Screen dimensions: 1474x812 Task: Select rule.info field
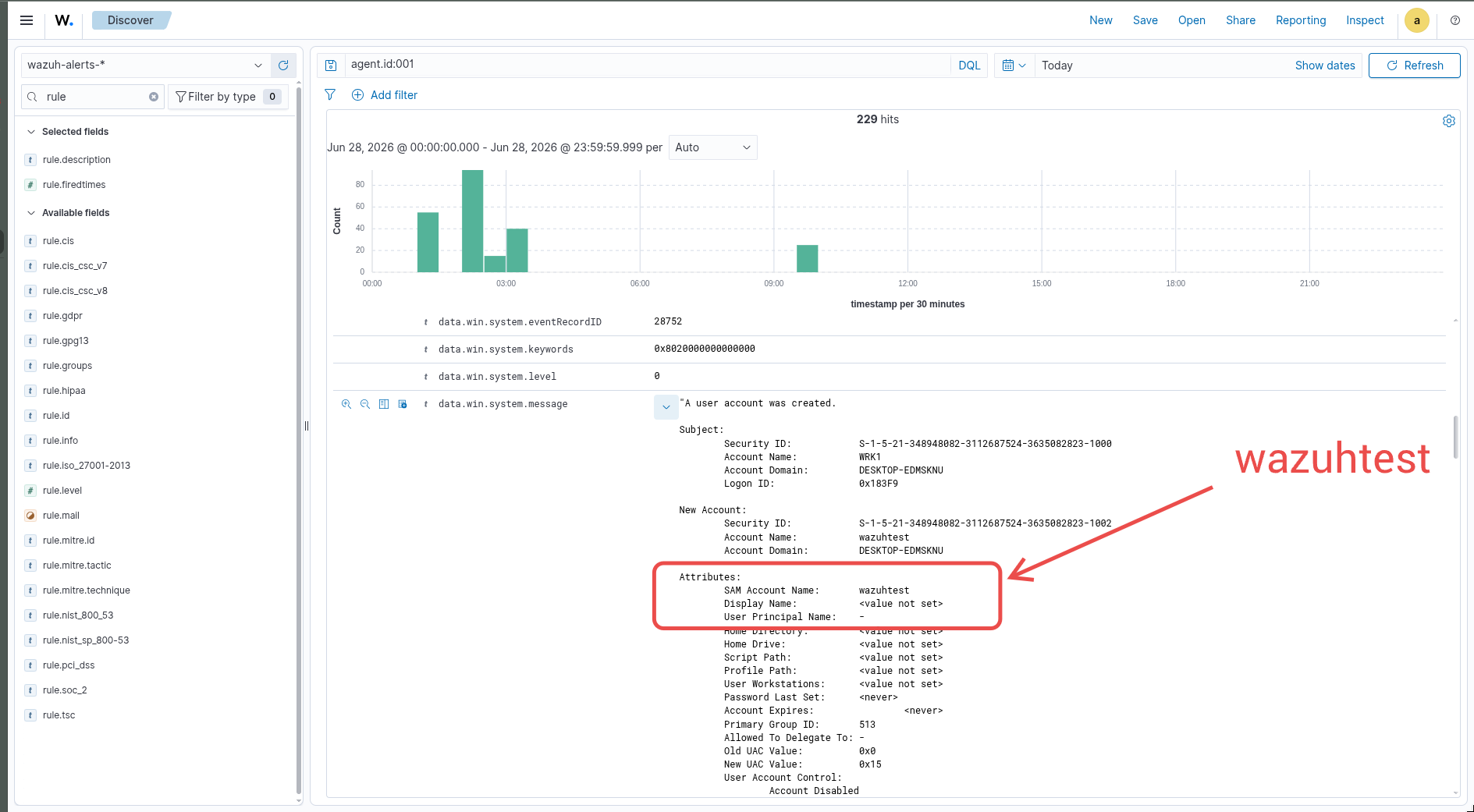pos(60,441)
